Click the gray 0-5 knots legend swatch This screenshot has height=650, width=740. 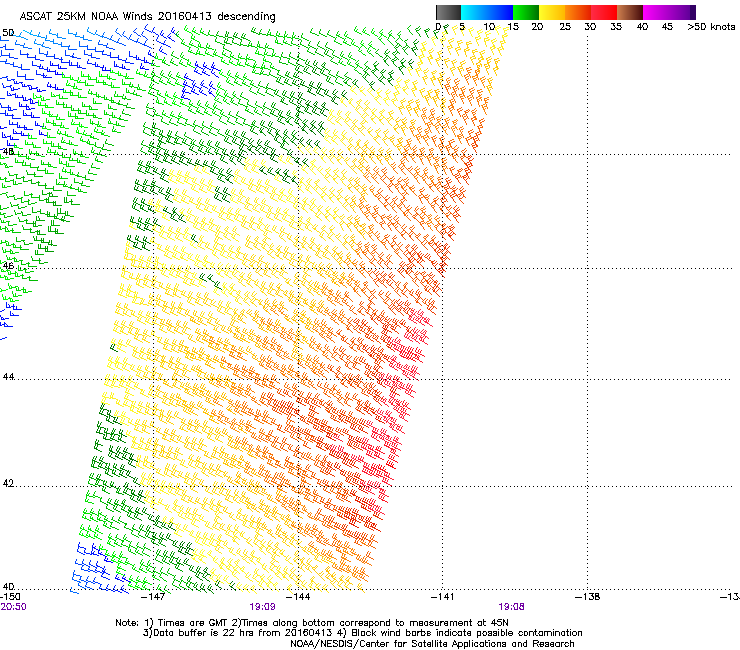448,12
